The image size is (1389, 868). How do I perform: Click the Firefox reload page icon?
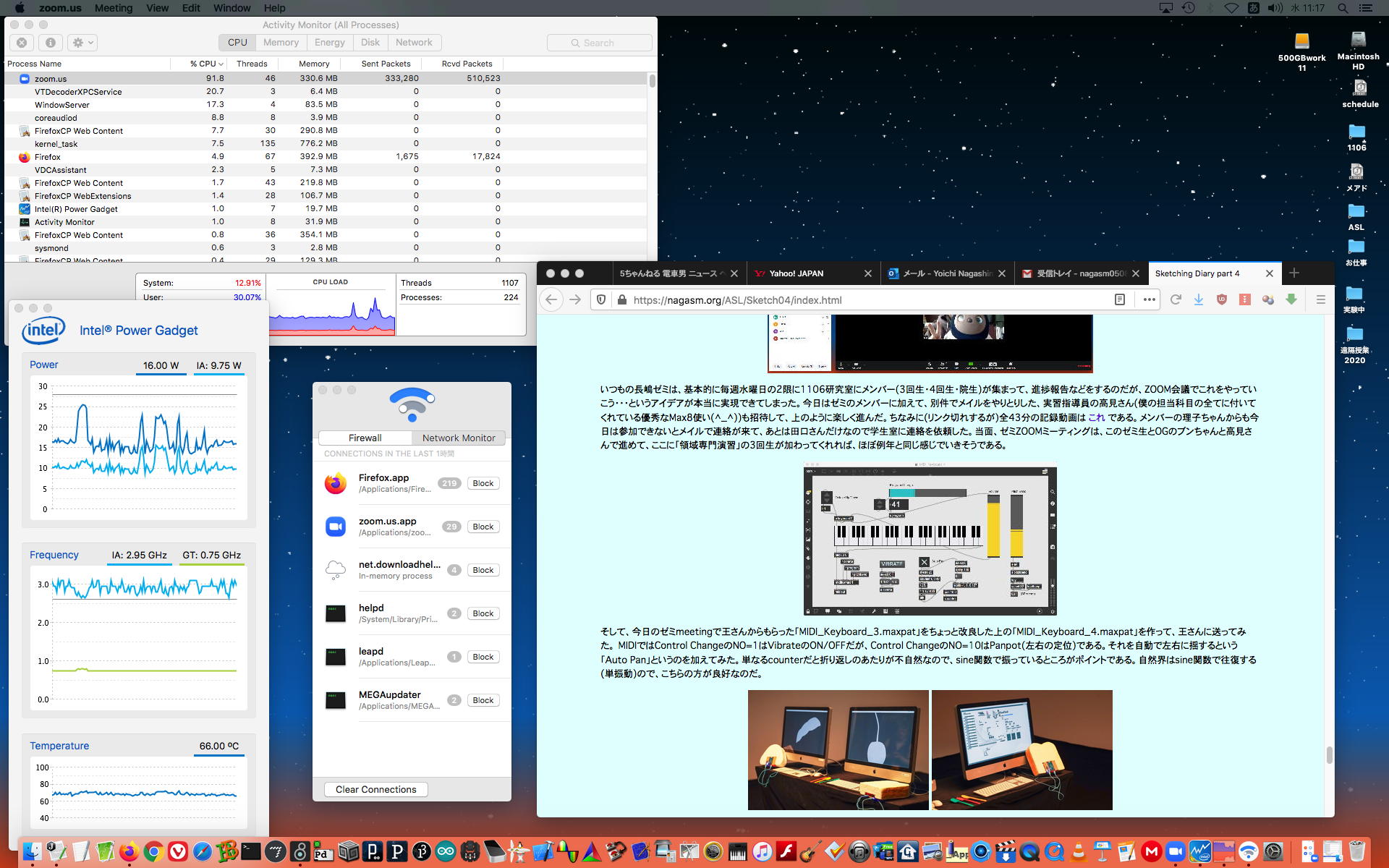(x=1176, y=299)
